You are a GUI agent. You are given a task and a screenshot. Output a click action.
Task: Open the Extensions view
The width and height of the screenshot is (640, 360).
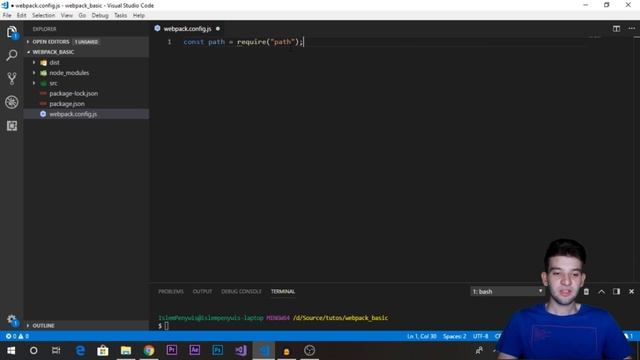click(12, 126)
